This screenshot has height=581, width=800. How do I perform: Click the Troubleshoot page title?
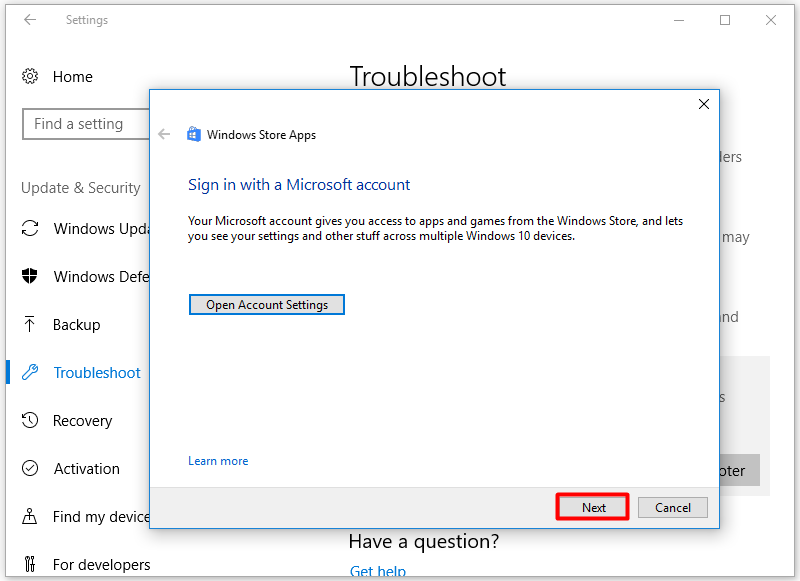coord(428,77)
